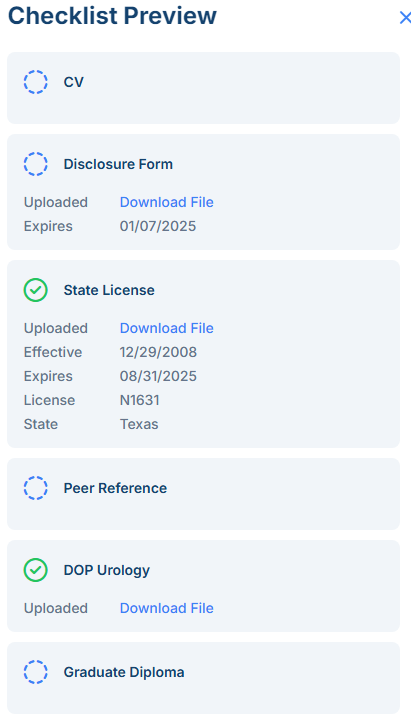This screenshot has height=715, width=411.
Task: Click the pending status circle beside CV
Action: [x=36, y=82]
